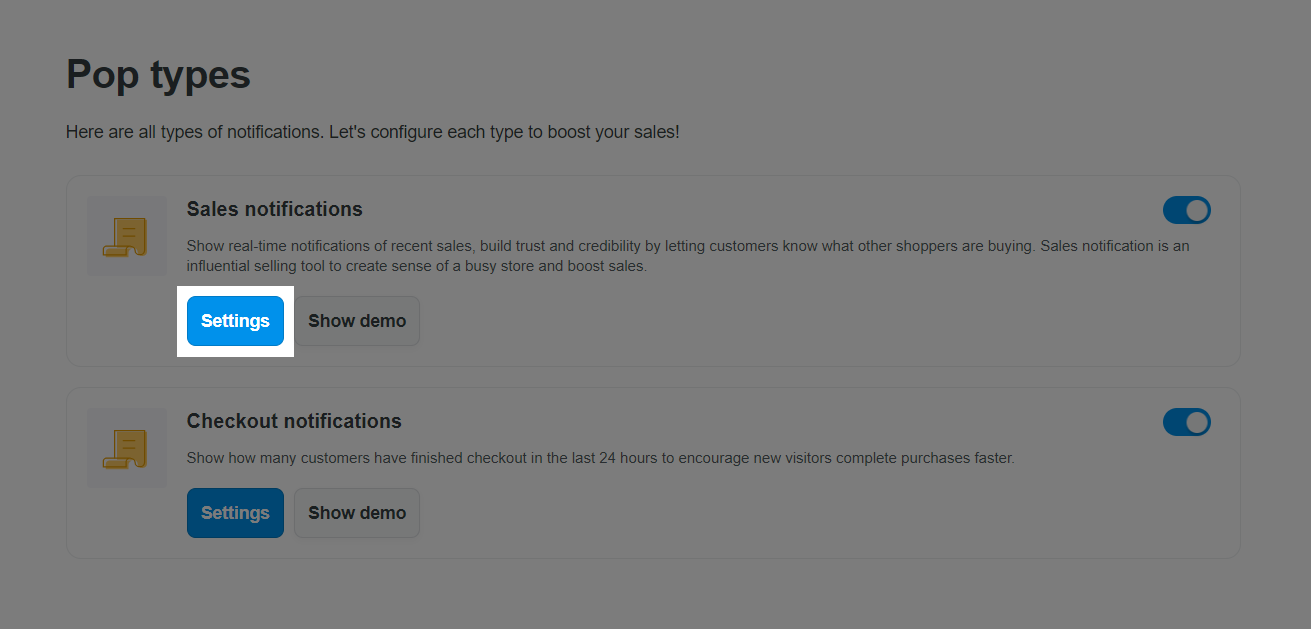The image size is (1311, 629).
Task: Show demo of Checkout notifications
Action: click(357, 513)
